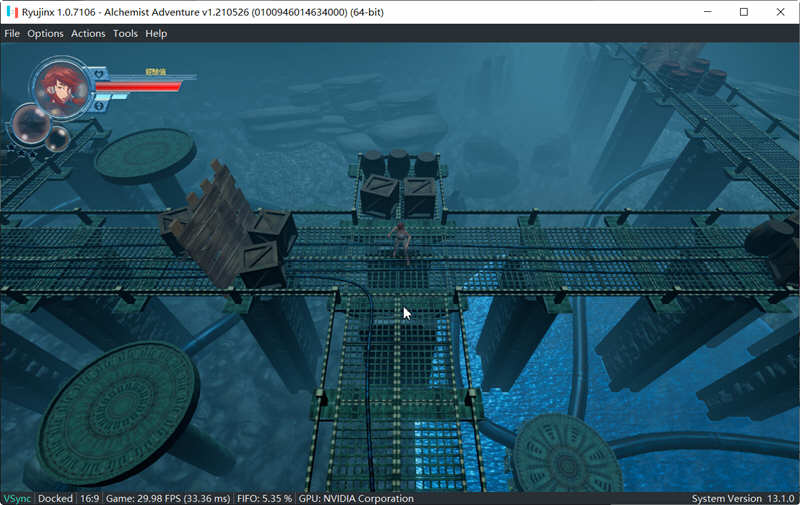Open the Tools menu
Screen dimensions: 800x505
(x=126, y=34)
